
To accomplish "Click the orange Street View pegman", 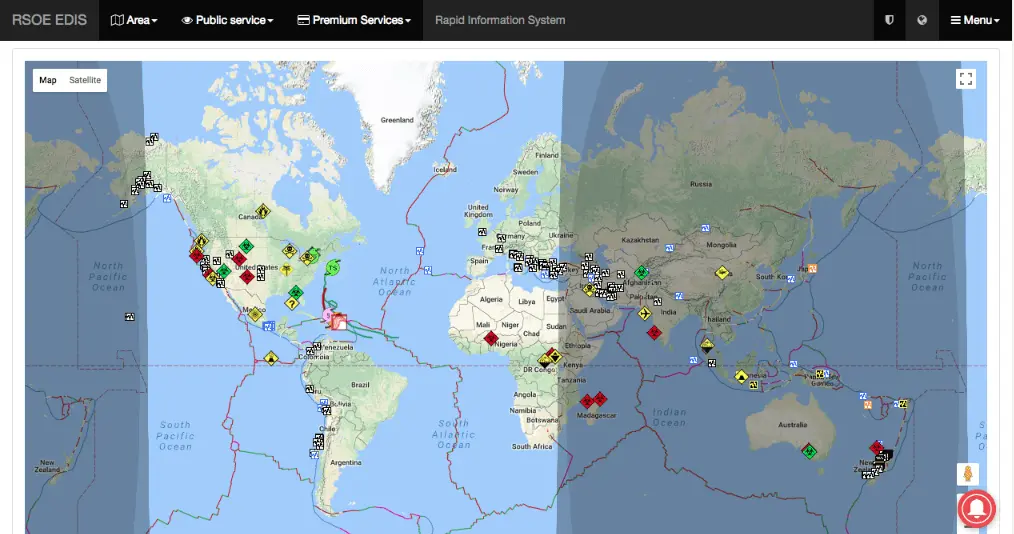I will tap(967, 474).
